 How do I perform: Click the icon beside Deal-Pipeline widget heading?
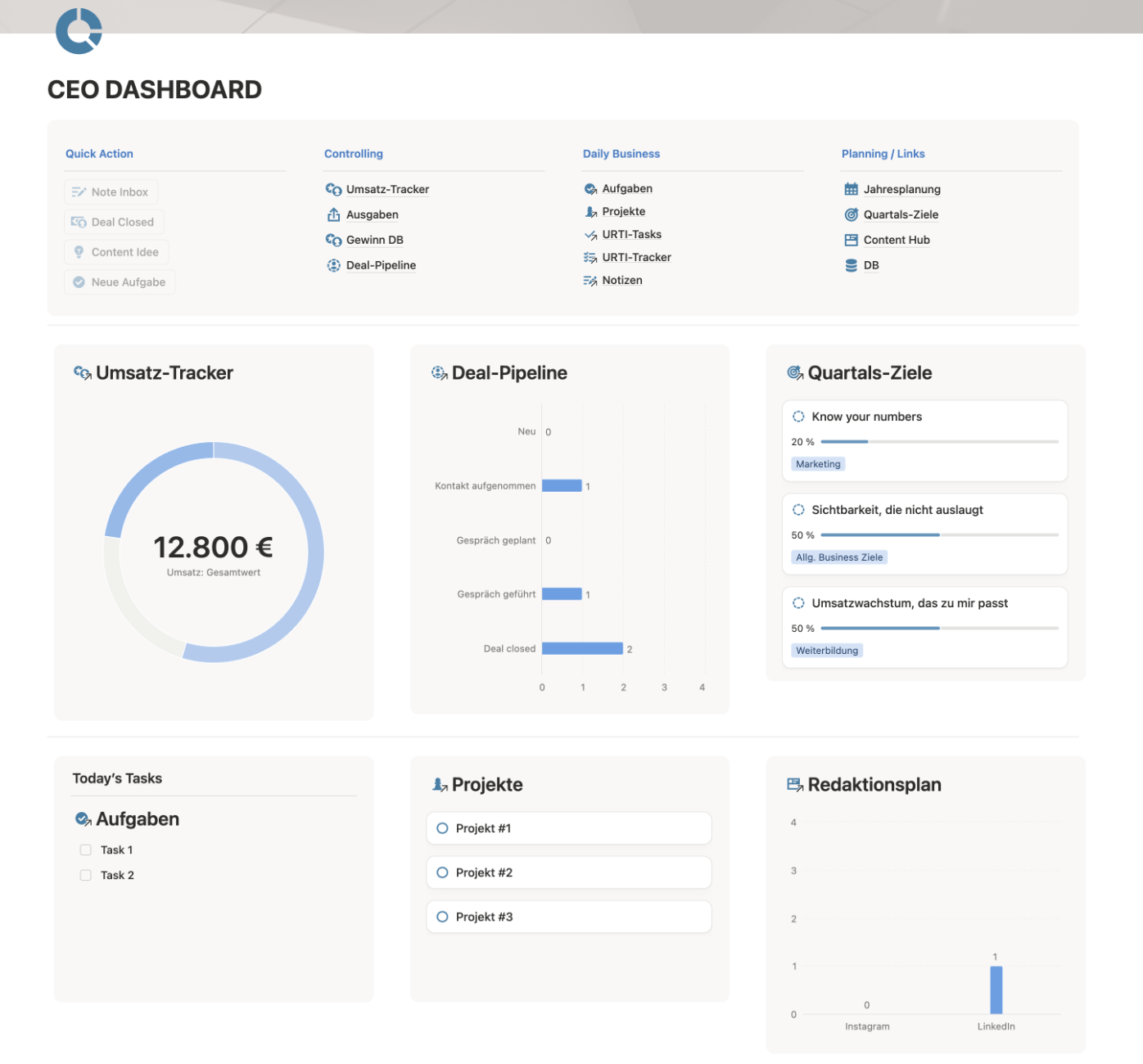440,373
